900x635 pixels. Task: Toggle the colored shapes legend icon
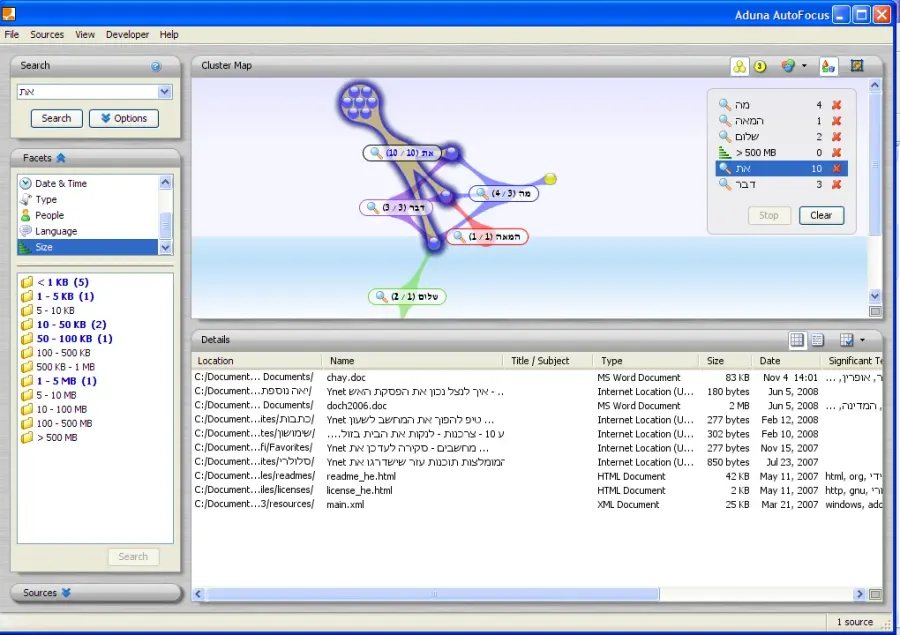click(x=828, y=67)
